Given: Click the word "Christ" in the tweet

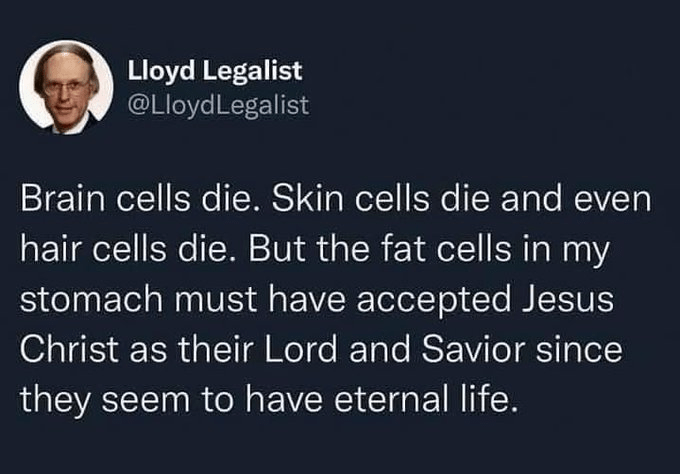Looking at the screenshot, I should (63, 352).
